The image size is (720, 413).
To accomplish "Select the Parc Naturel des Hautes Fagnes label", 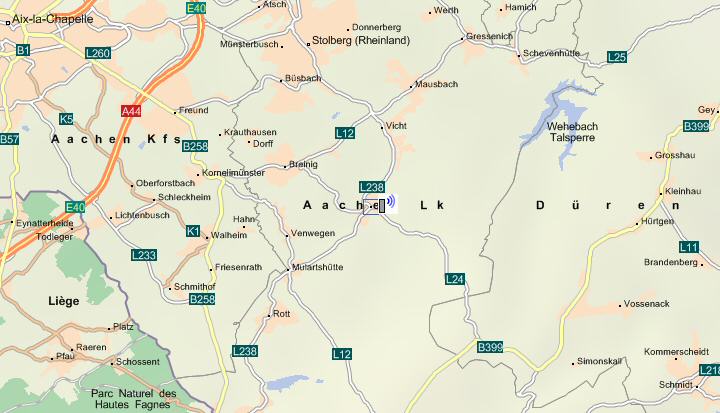I will pos(134,399).
